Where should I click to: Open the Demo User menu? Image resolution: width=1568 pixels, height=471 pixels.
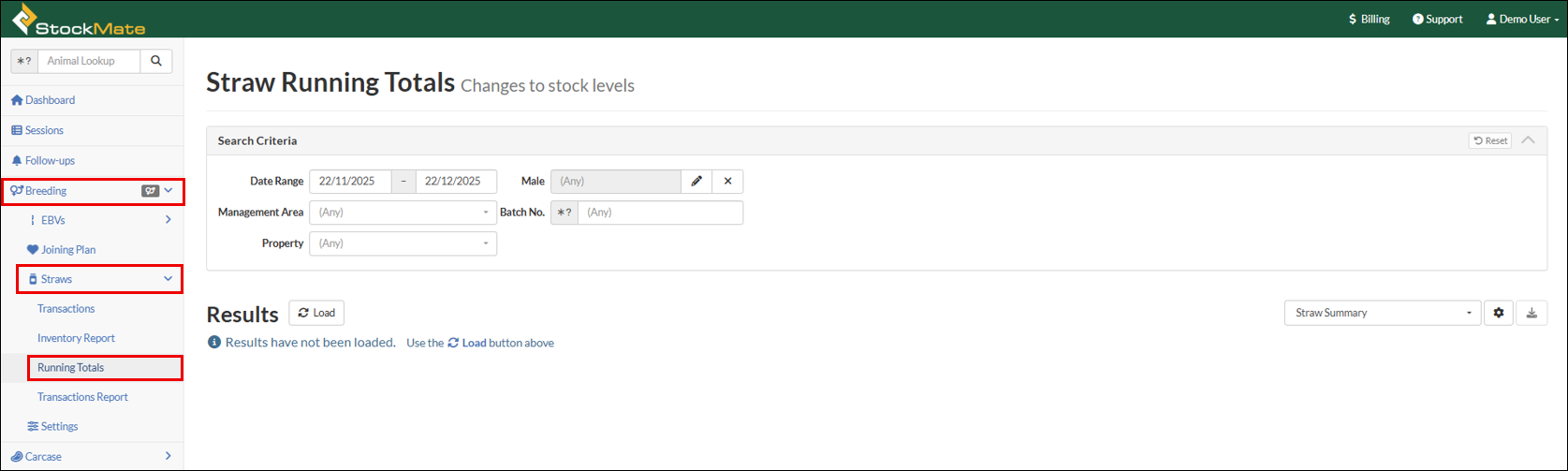[x=1521, y=19]
